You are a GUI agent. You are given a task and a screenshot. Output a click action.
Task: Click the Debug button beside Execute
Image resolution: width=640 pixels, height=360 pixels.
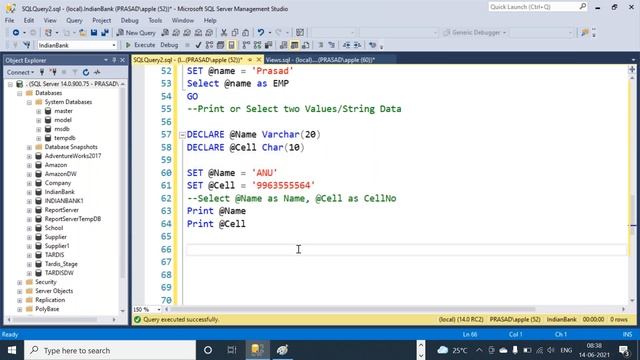tap(169, 45)
